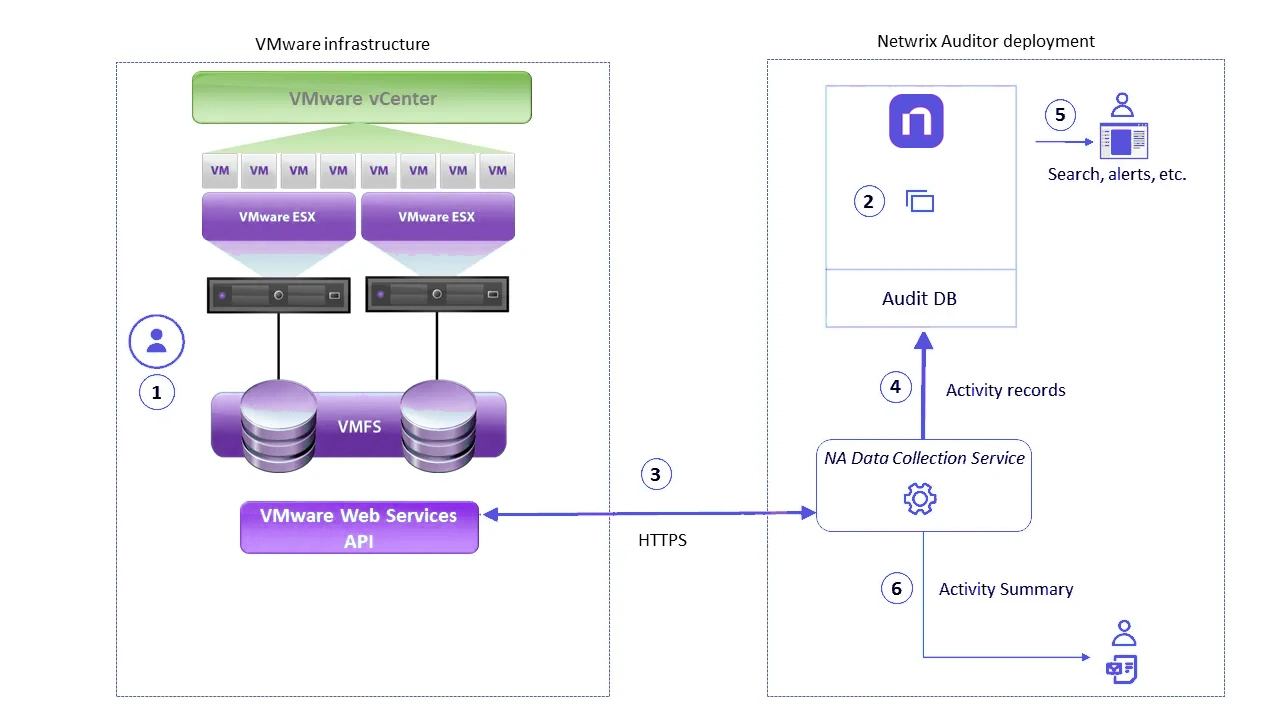The image size is (1280, 720).
Task: Click the circled step number 3
Action: click(x=655, y=474)
